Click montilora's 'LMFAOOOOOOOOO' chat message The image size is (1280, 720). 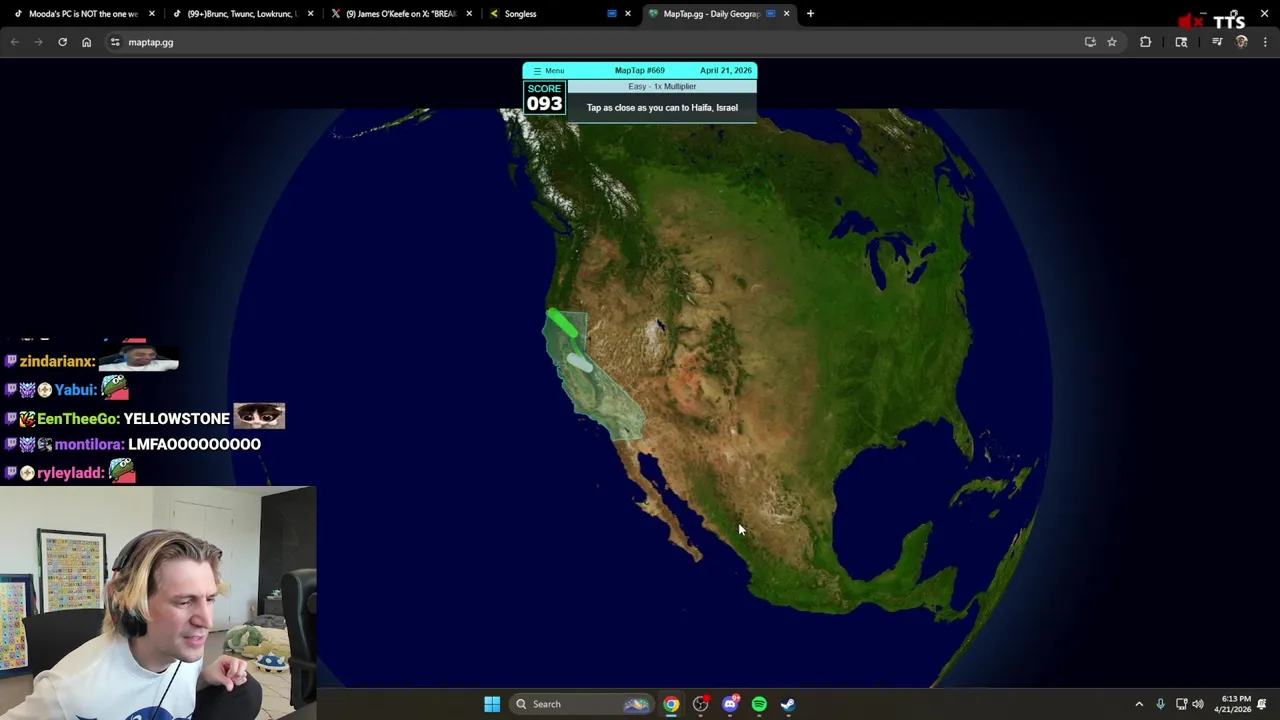(x=194, y=444)
